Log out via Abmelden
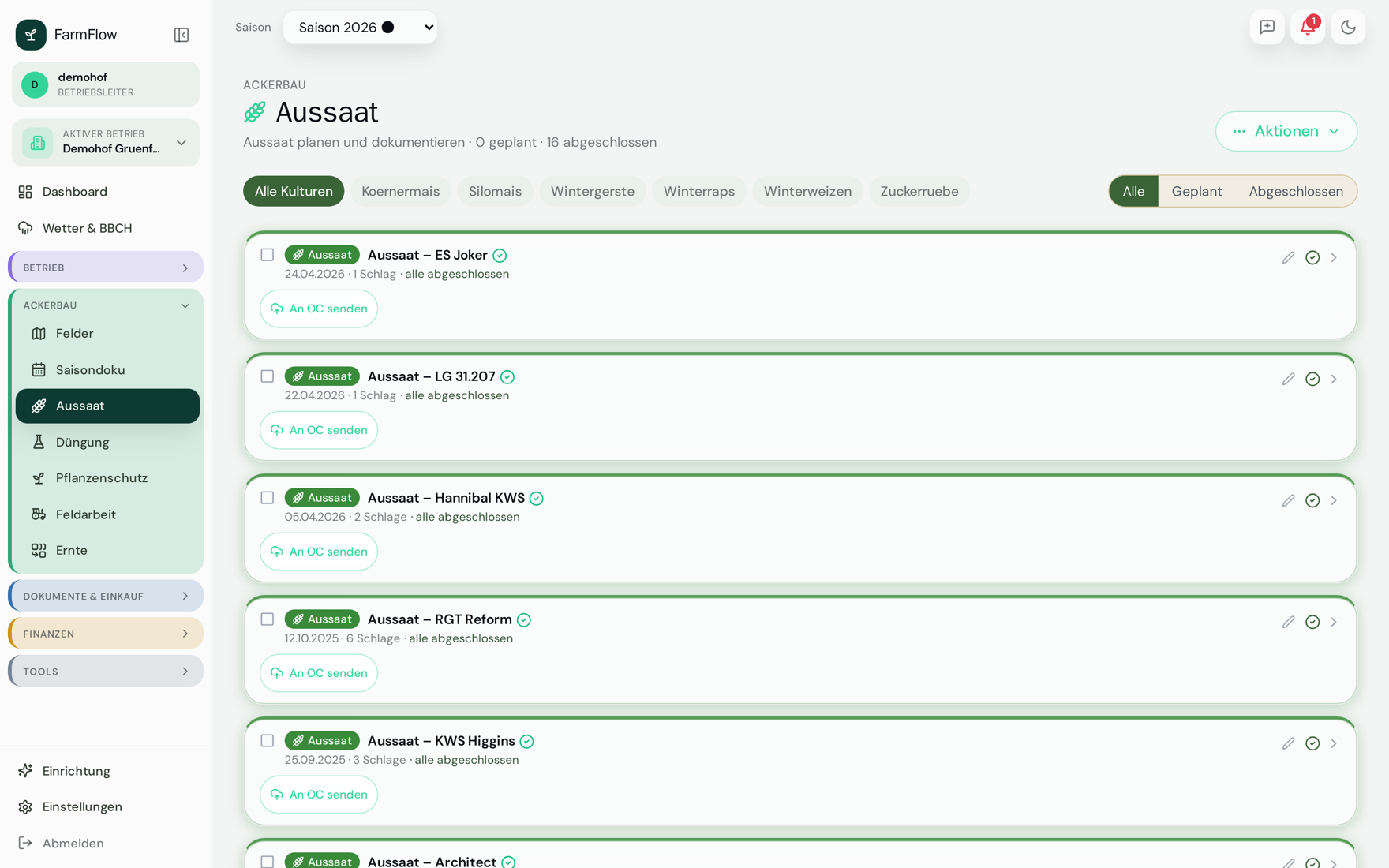The width and height of the screenshot is (1389, 868). [106, 844]
